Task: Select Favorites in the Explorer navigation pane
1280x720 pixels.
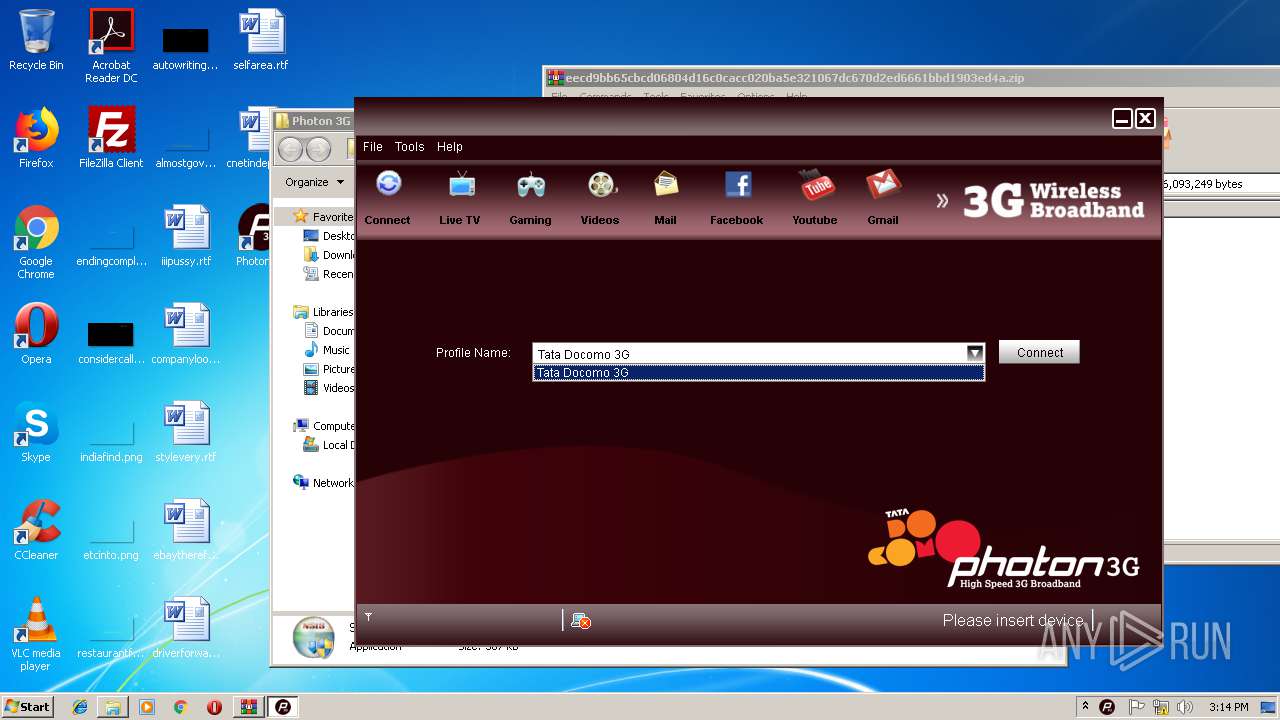Action: click(323, 216)
